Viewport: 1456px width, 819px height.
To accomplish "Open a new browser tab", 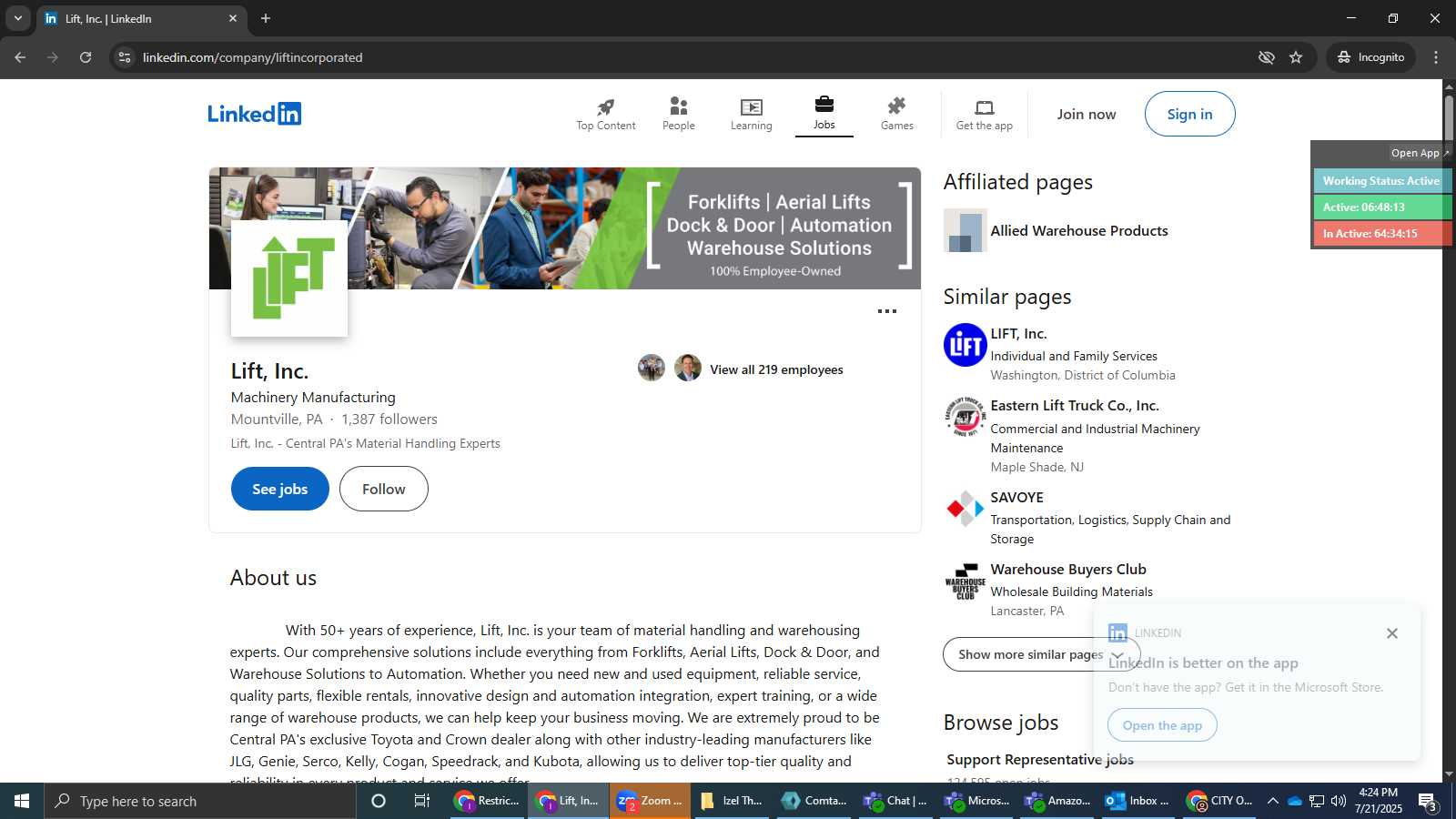I will [266, 18].
